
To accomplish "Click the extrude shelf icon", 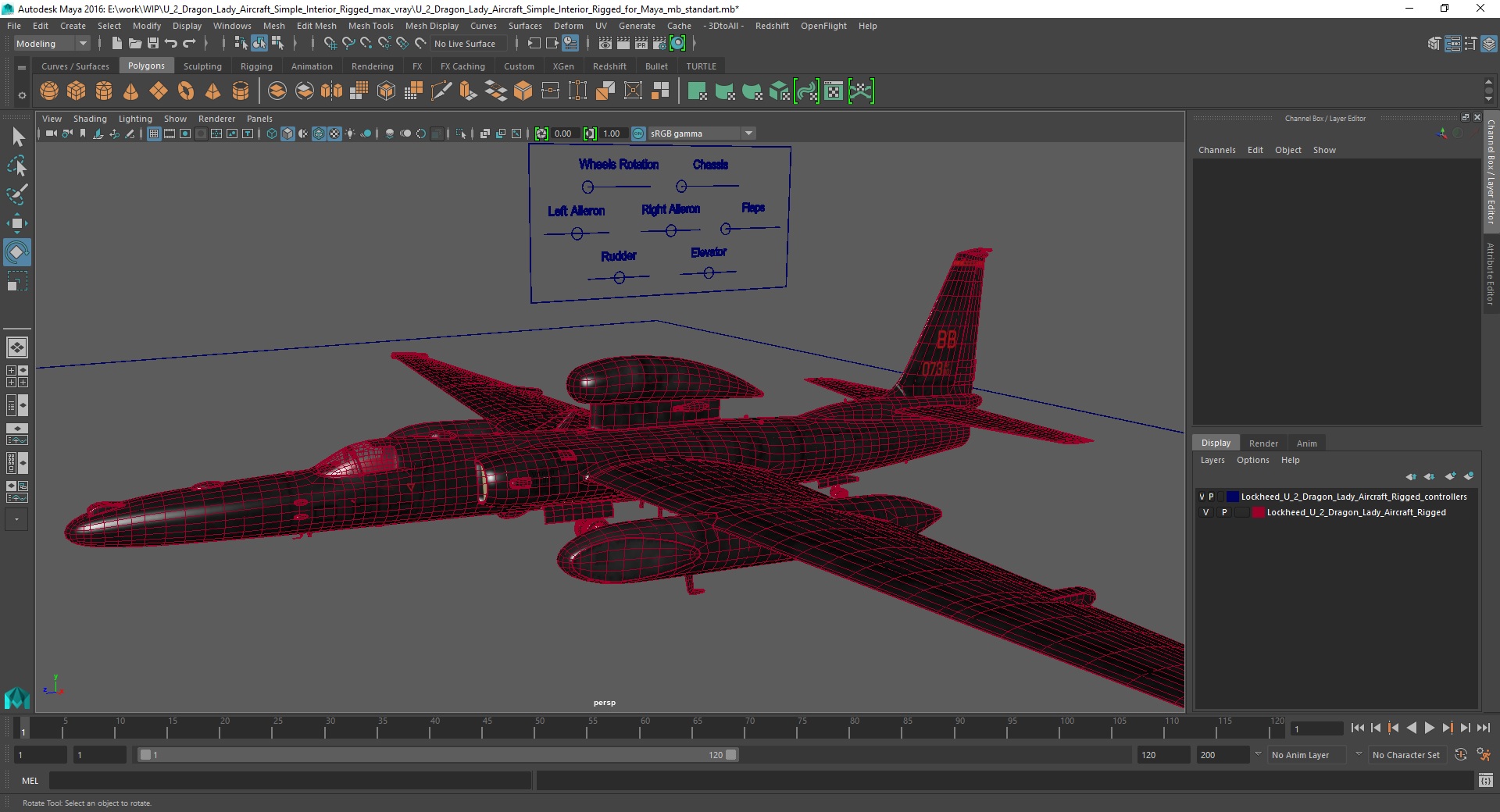I will pos(469,91).
